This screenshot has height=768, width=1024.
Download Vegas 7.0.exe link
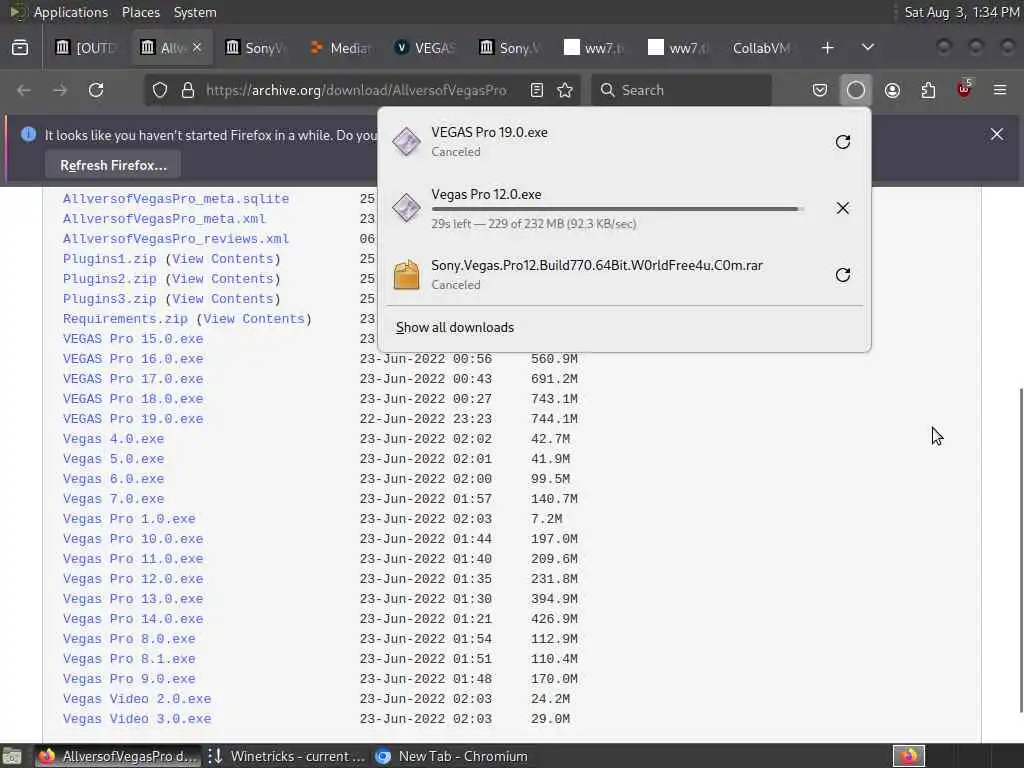click(x=114, y=499)
